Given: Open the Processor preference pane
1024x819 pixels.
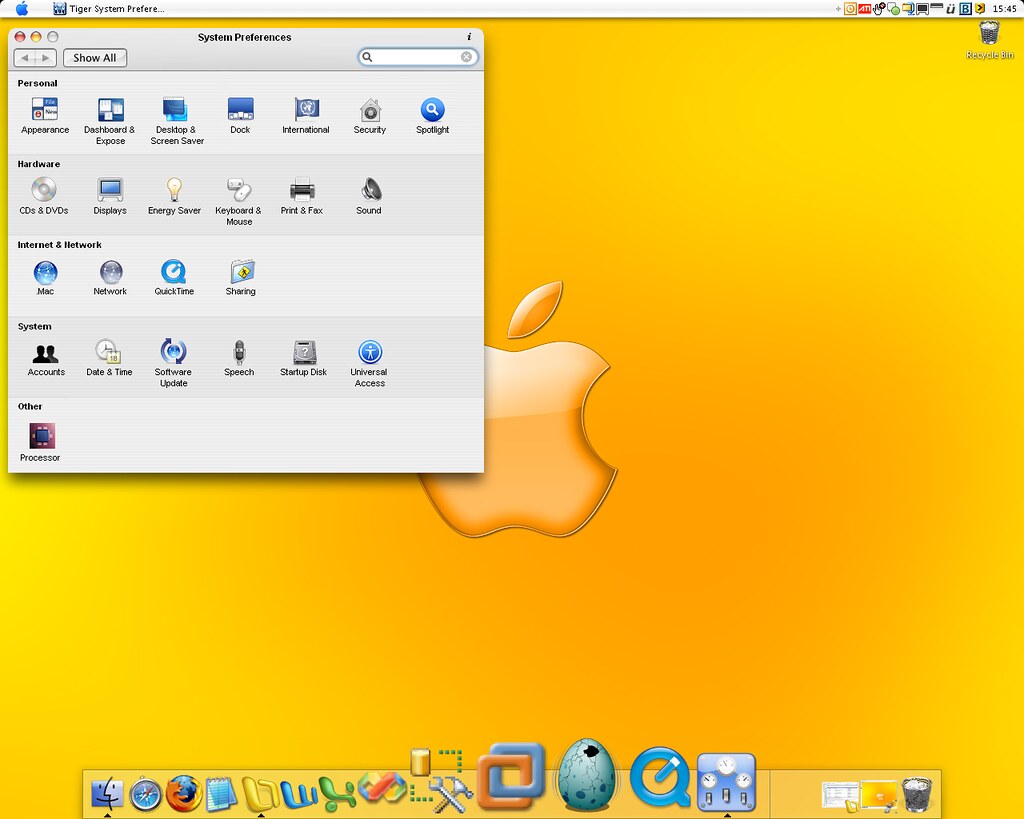Looking at the screenshot, I should pyautogui.click(x=40, y=442).
